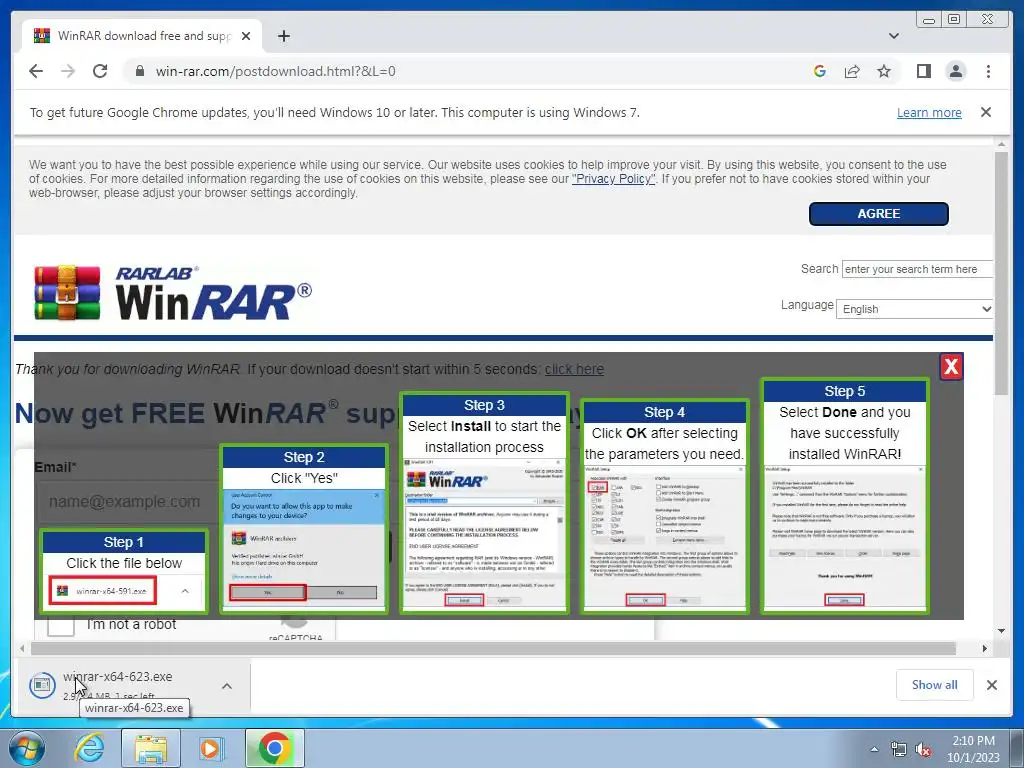
Task: Close the downloads bar
Action: (x=991, y=684)
